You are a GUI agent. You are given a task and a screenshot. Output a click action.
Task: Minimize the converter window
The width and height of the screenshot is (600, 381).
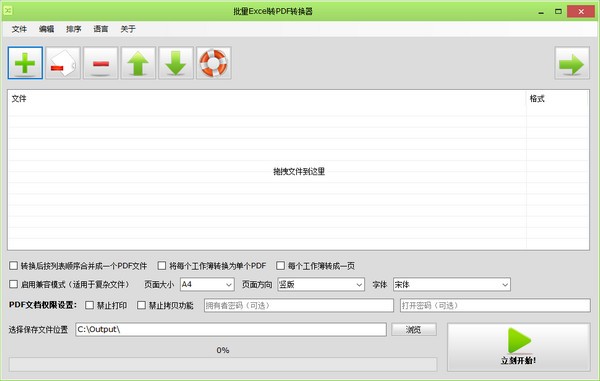point(541,11)
